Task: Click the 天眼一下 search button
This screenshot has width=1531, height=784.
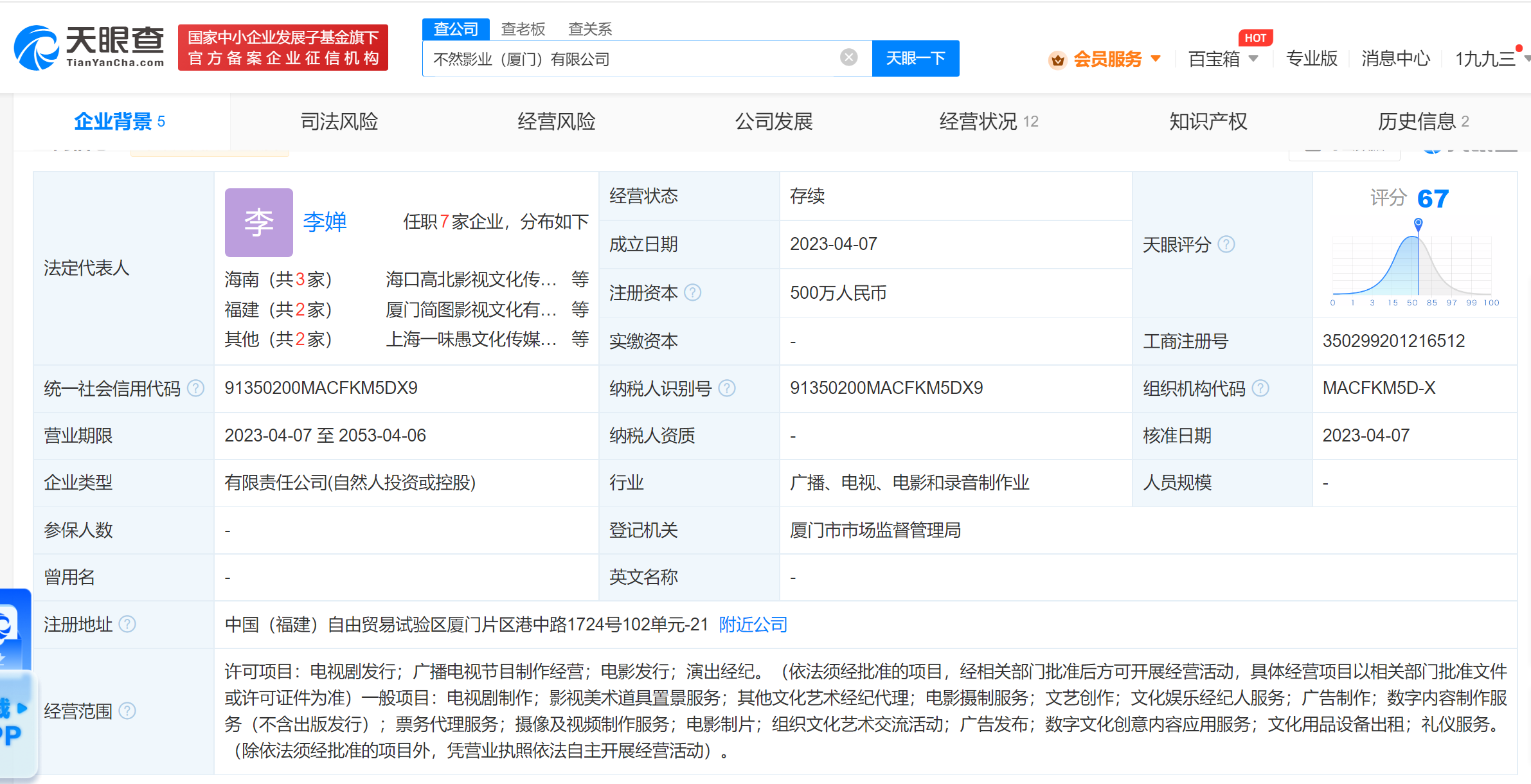Action: [915, 58]
